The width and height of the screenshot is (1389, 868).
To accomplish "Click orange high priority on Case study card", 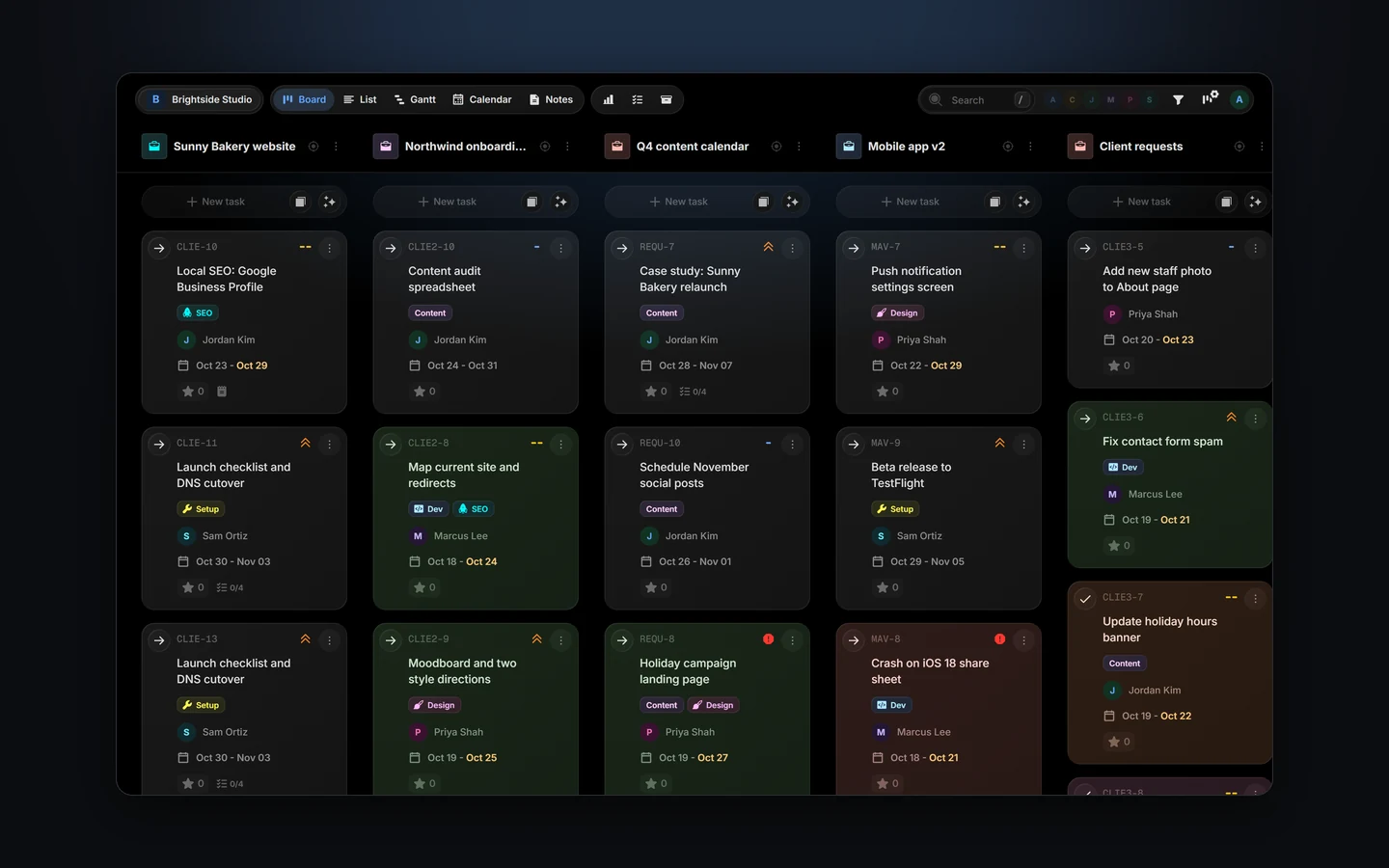I will click(768, 247).
